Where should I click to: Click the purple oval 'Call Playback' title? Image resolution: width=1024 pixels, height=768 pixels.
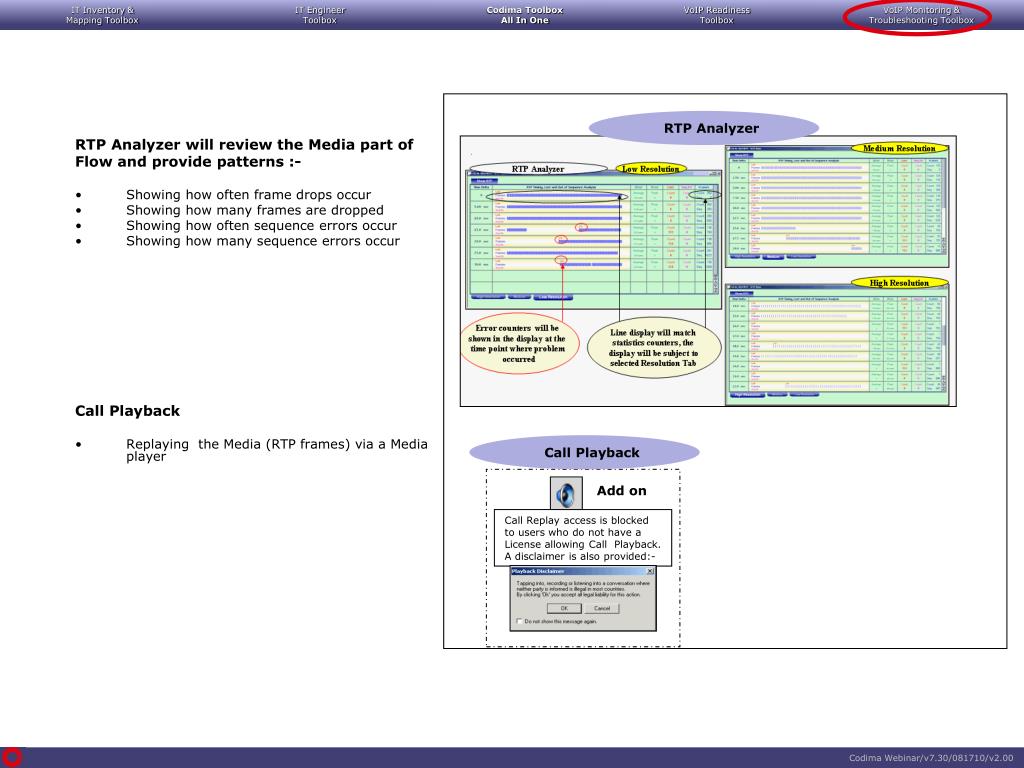584,453
